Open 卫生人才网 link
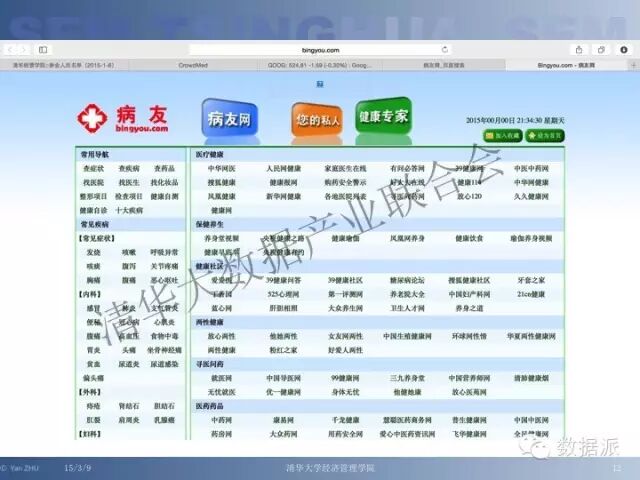640x480 pixels. pos(407,308)
